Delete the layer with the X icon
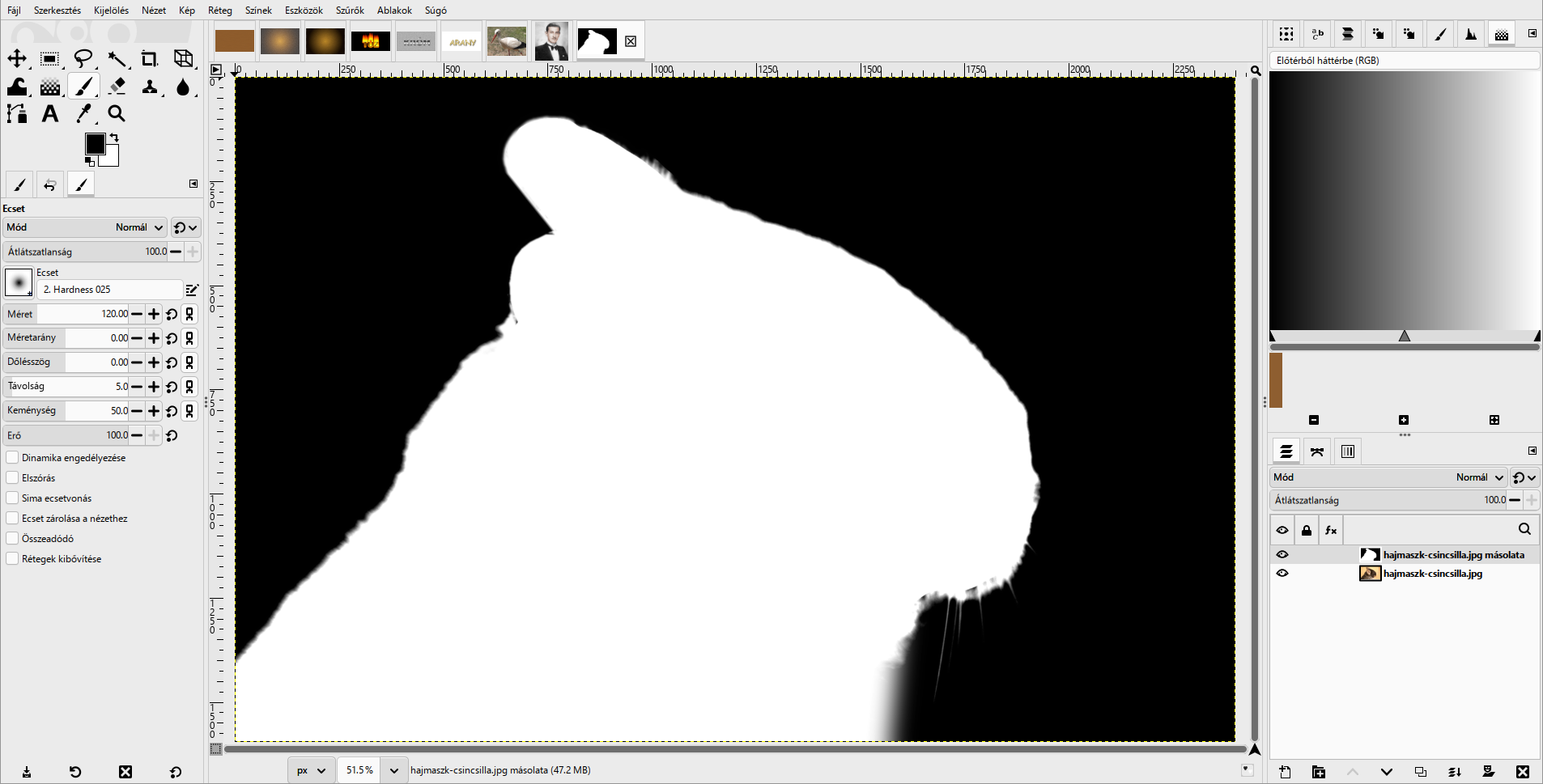The image size is (1543, 784). [1523, 772]
